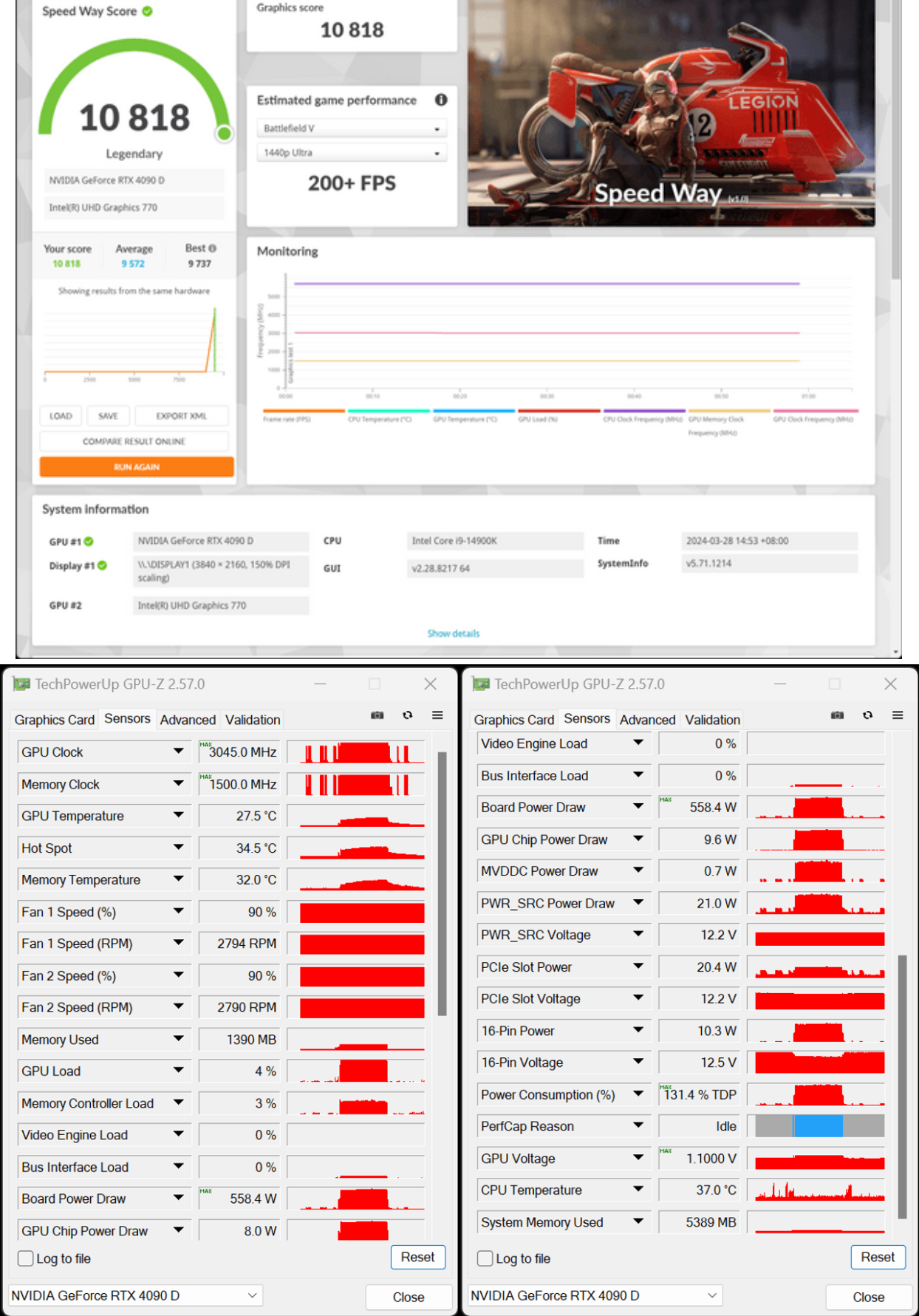The image size is (919, 1316).
Task: Switch to Advanced tab in left GPU-Z
Action: pyautogui.click(x=188, y=720)
